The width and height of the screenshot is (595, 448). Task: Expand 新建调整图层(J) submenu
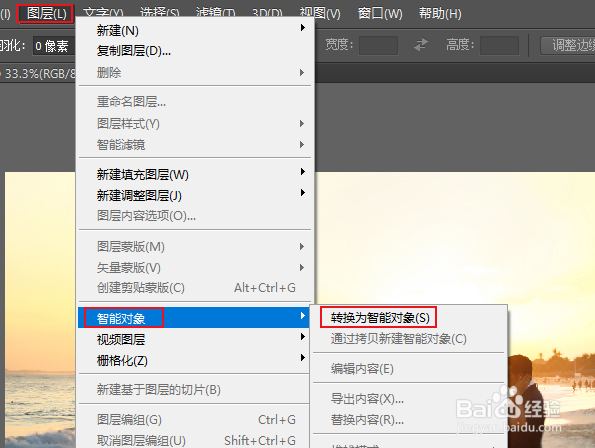pyautogui.click(x=195, y=195)
